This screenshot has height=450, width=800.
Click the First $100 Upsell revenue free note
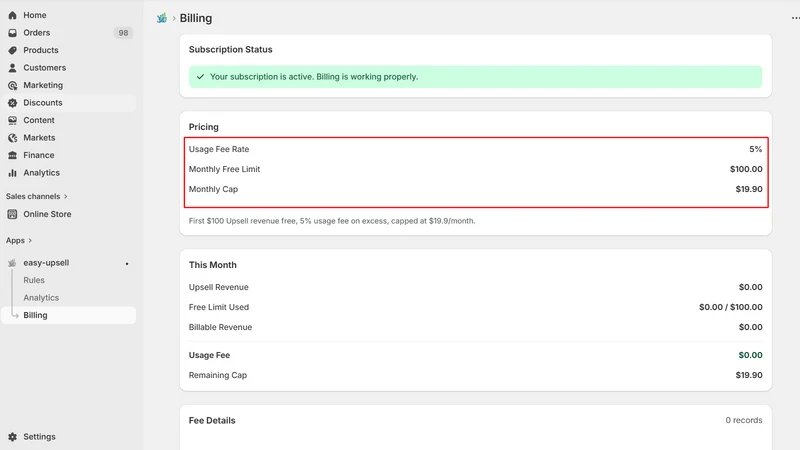[332, 221]
